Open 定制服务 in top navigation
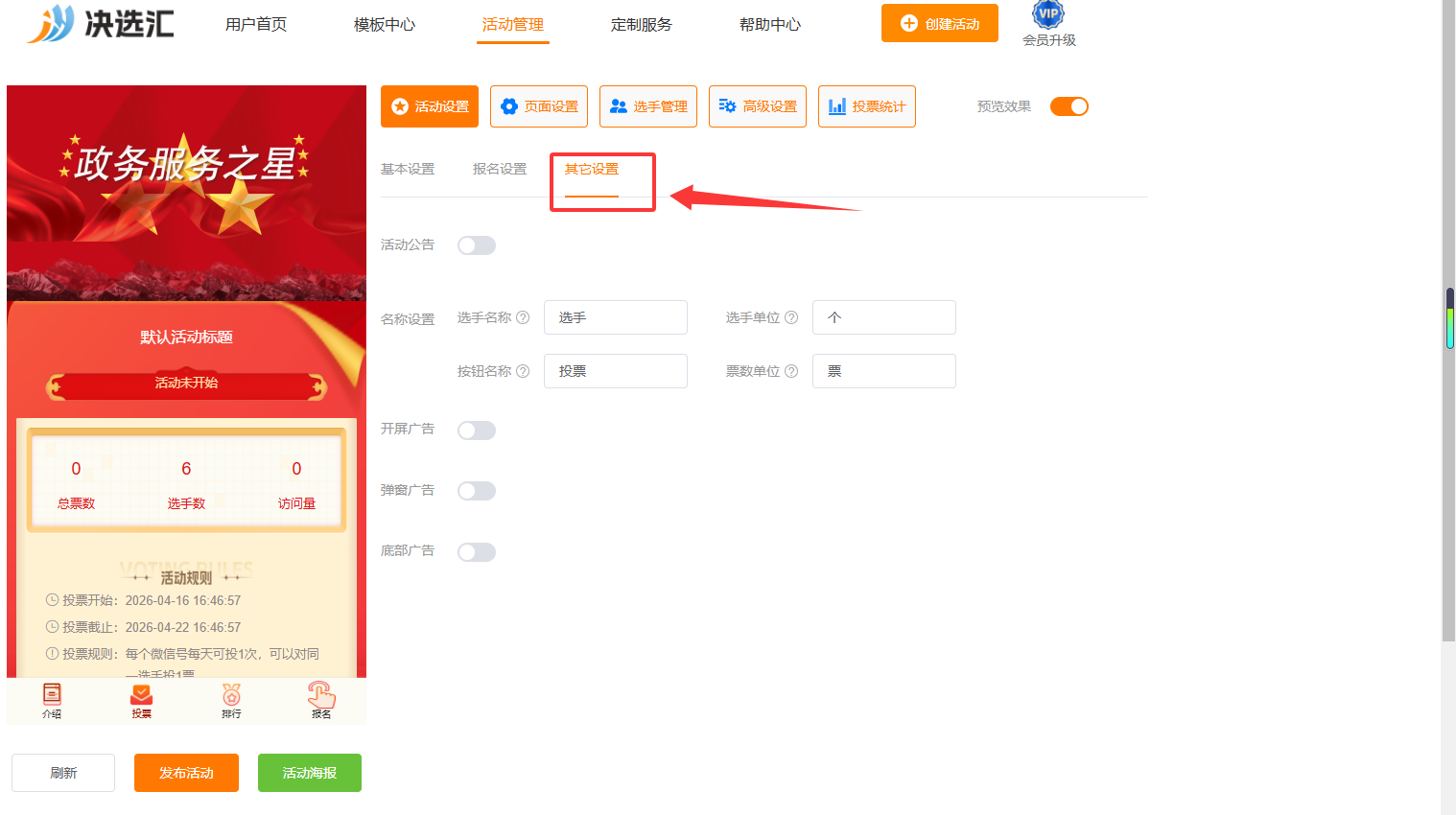The width and height of the screenshot is (1456, 815). pyautogui.click(x=642, y=24)
